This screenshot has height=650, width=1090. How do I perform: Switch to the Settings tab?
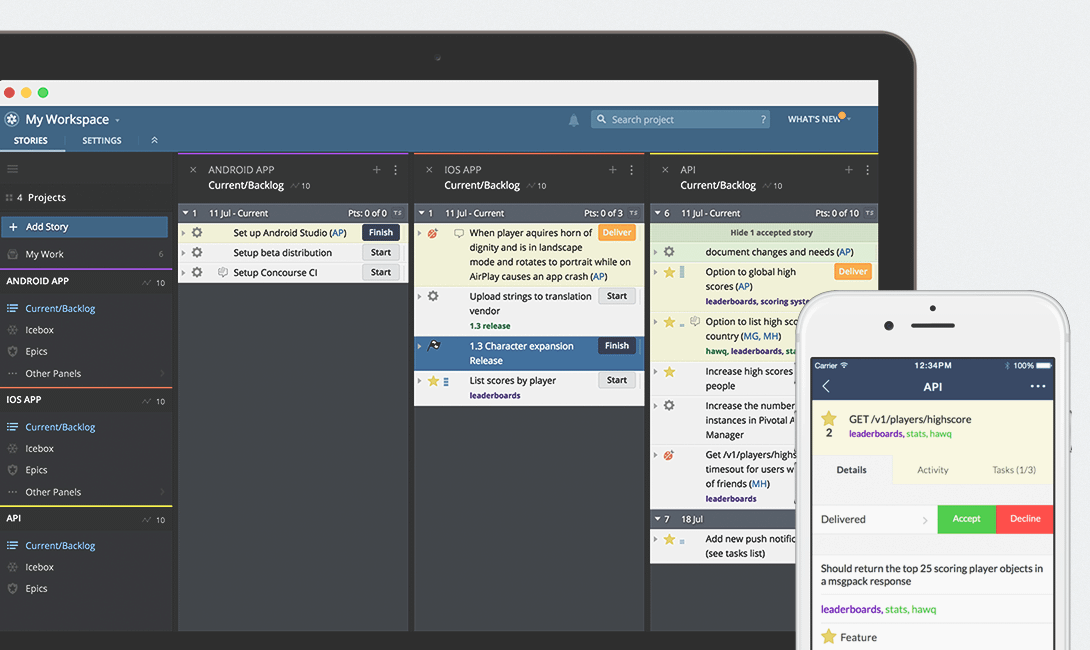tap(101, 140)
